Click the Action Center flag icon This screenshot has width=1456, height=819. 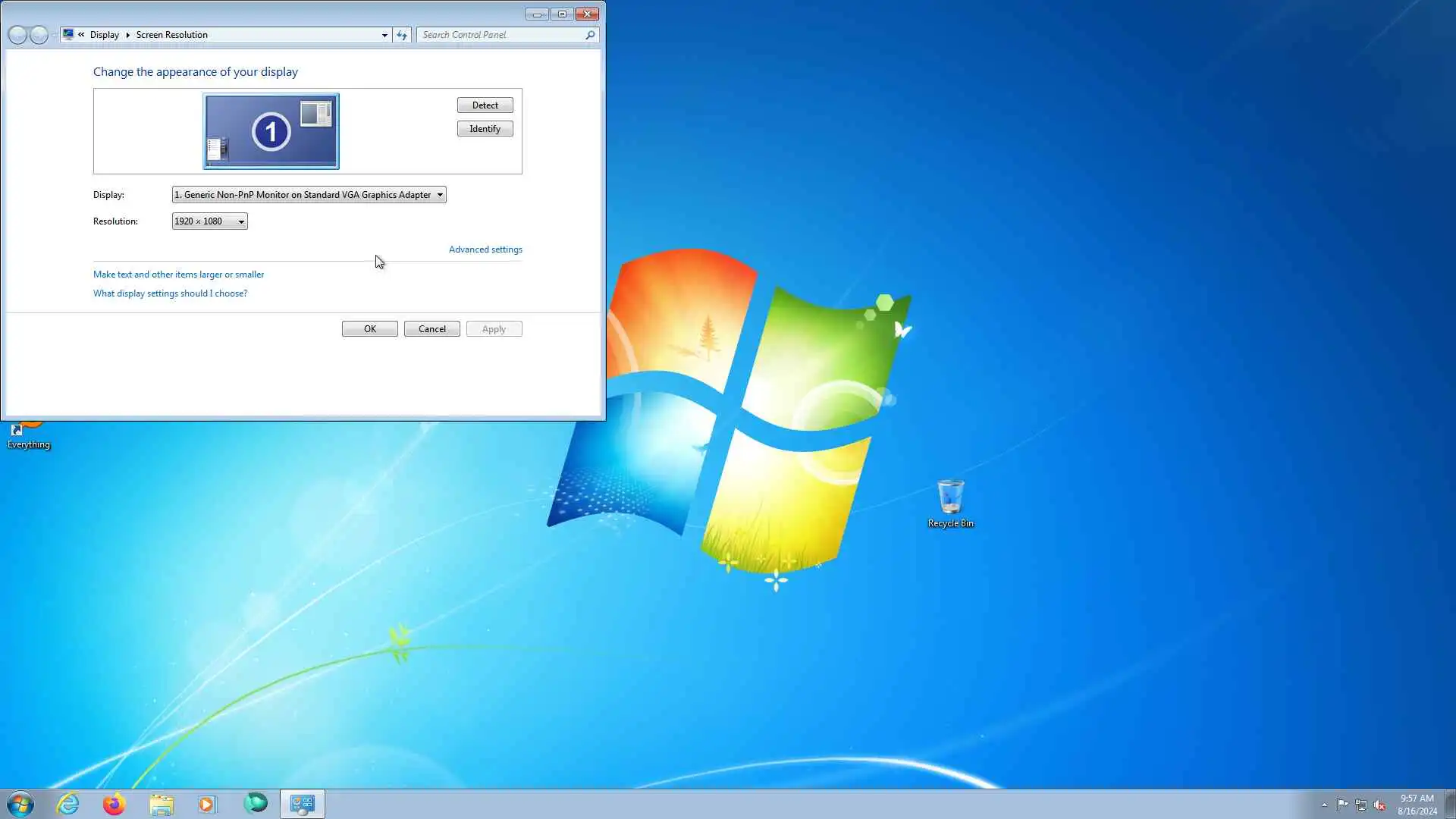(x=1342, y=805)
